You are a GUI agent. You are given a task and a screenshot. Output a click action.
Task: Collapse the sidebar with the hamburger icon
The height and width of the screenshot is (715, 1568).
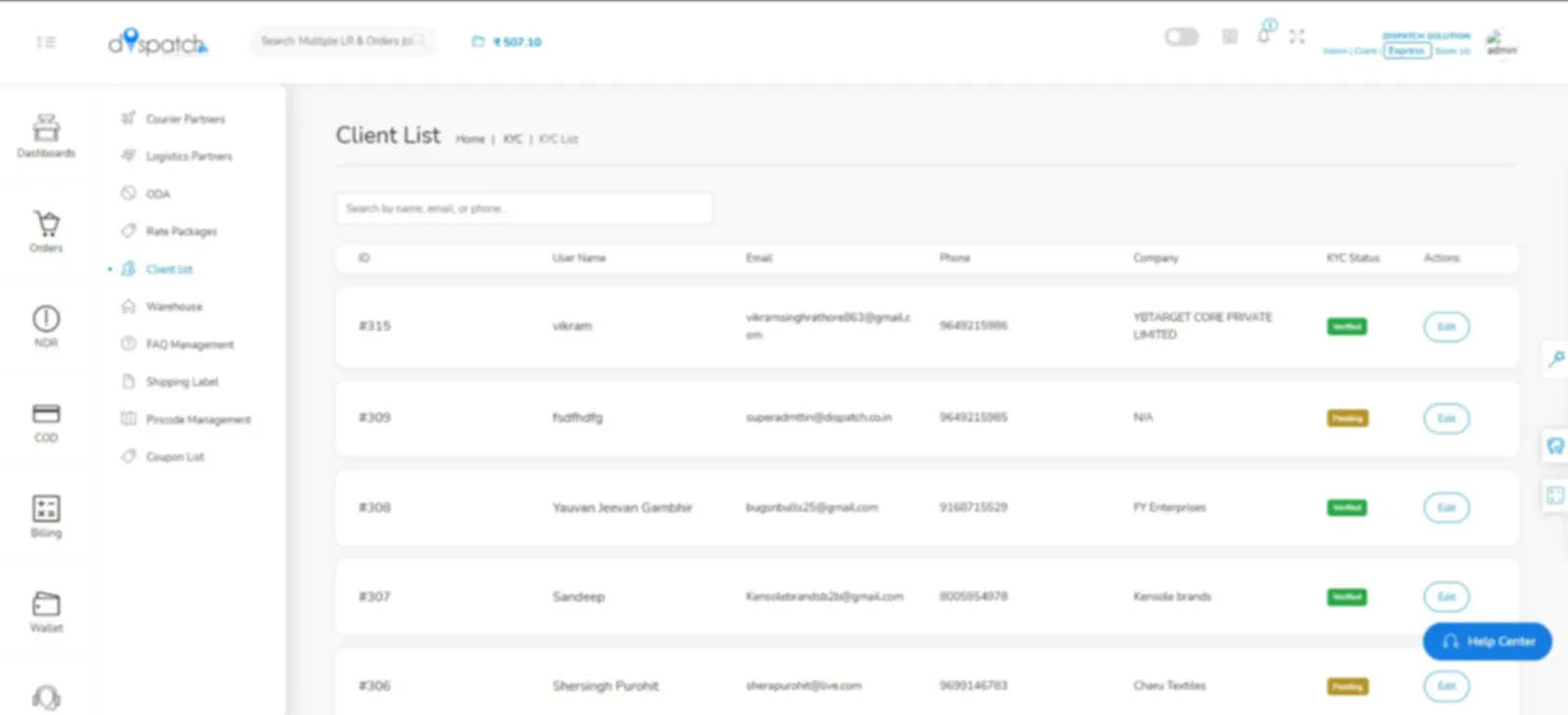(46, 42)
